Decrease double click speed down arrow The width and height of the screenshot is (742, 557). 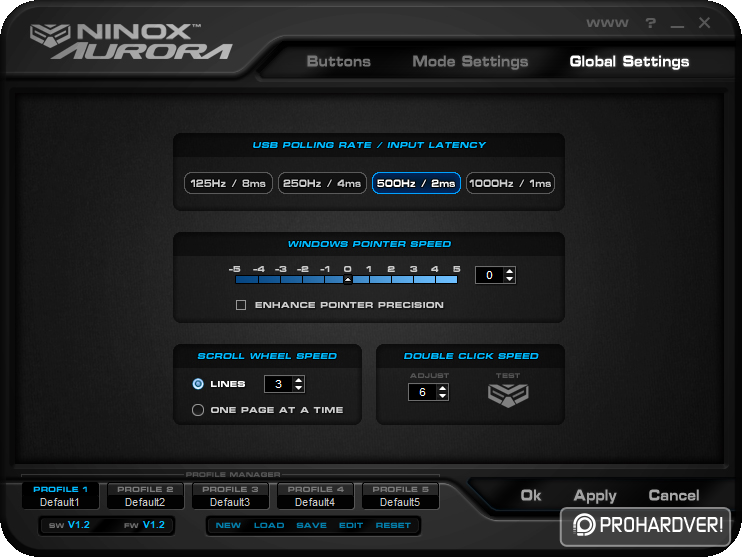(x=442, y=396)
